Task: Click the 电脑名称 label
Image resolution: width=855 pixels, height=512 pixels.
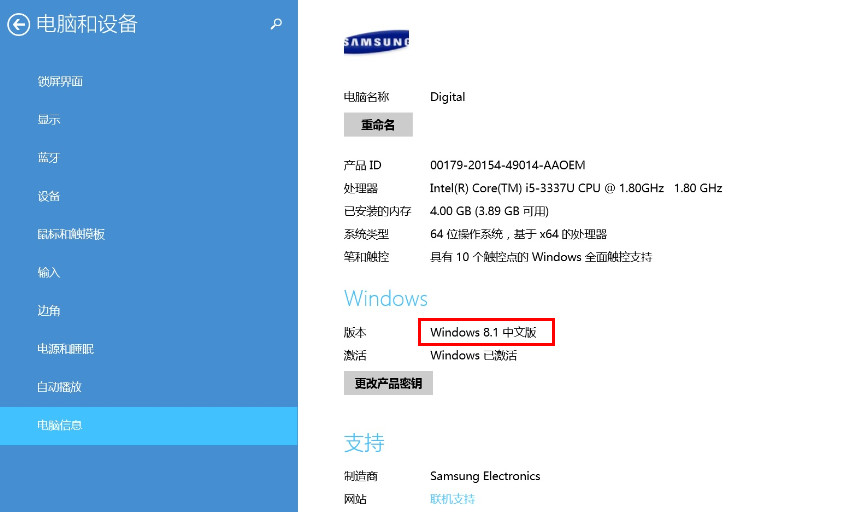Action: [x=366, y=97]
